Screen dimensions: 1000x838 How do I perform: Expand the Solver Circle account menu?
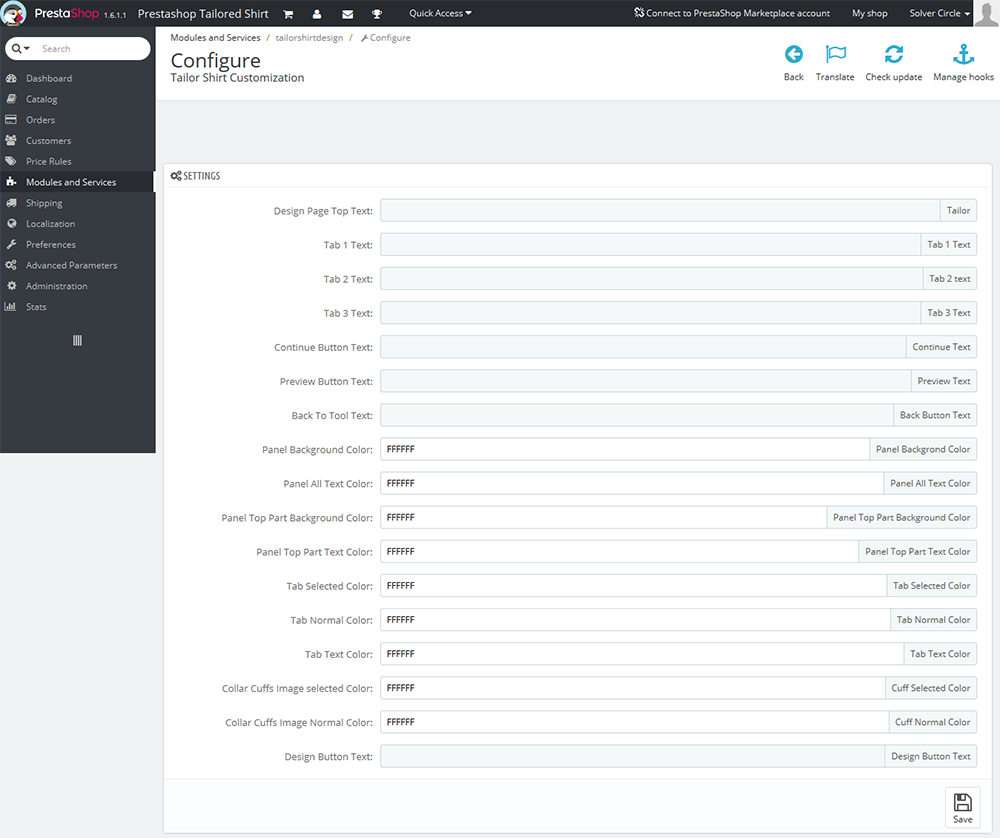click(939, 13)
